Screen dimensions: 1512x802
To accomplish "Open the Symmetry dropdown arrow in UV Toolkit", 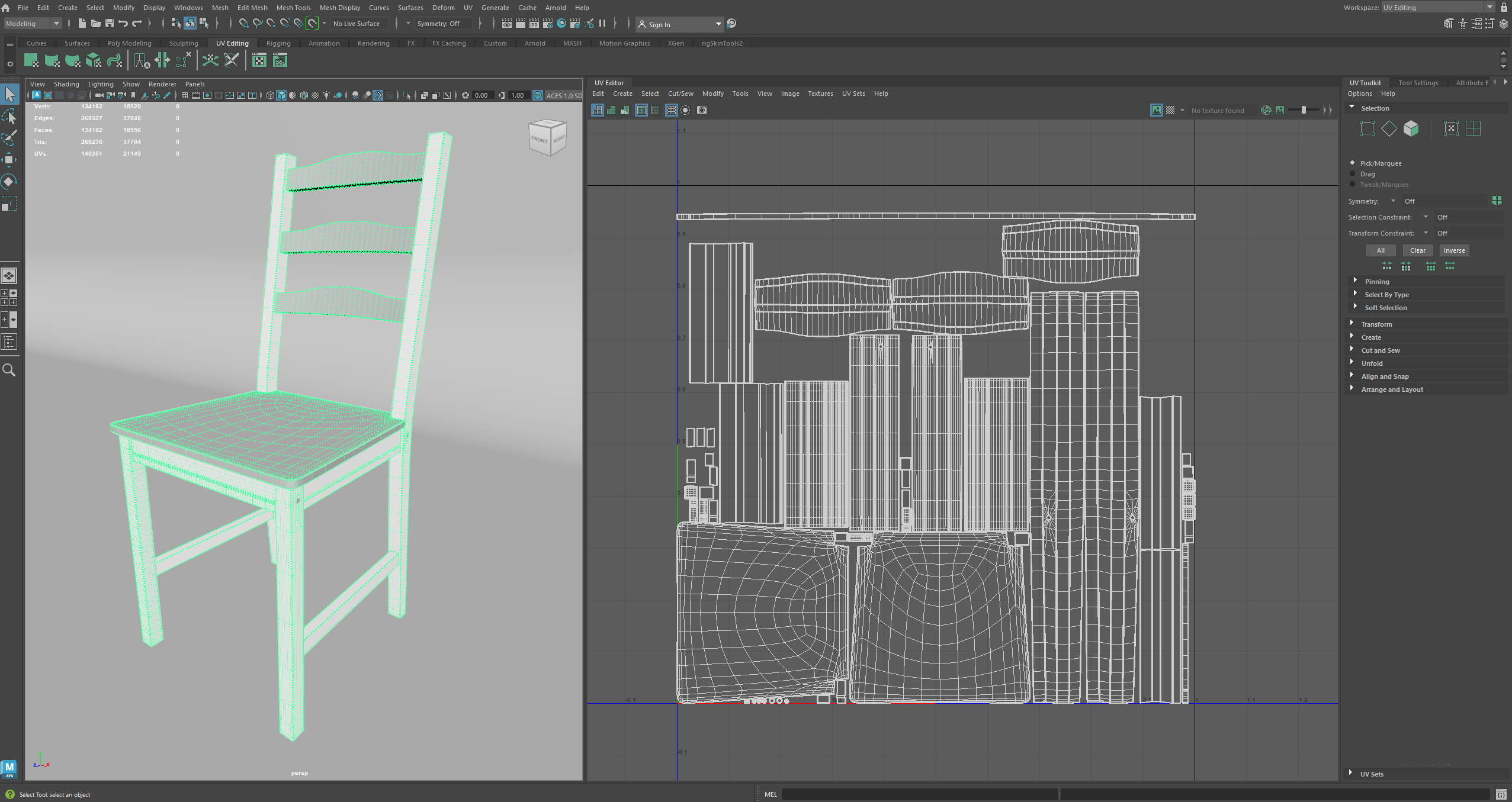I will tap(1393, 201).
